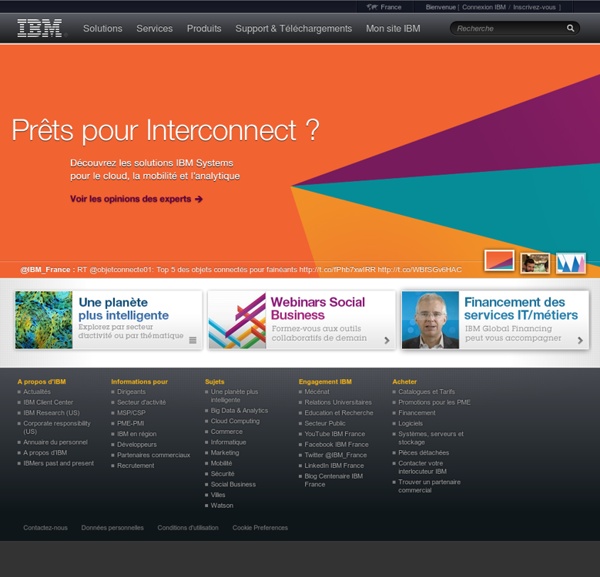Open the Produits menu
The image size is (600, 577).
pos(204,29)
